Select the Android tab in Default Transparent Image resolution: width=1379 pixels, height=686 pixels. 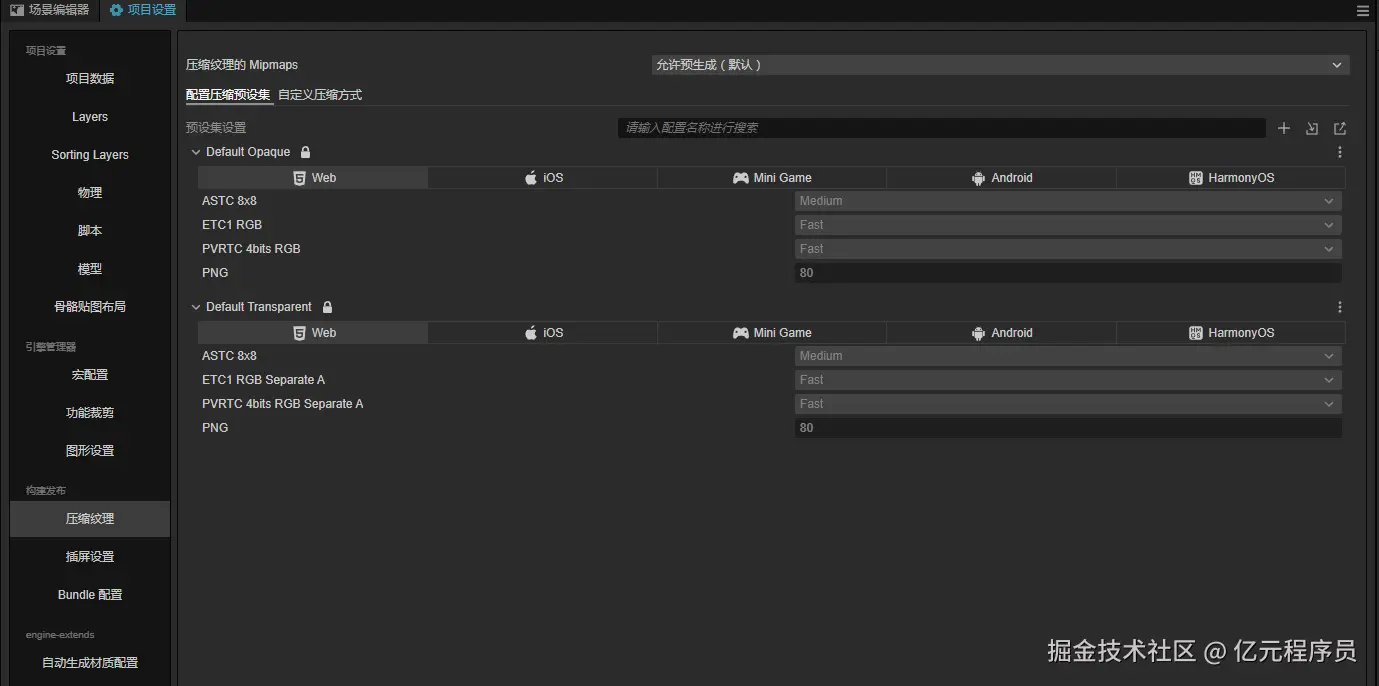click(x=1001, y=333)
